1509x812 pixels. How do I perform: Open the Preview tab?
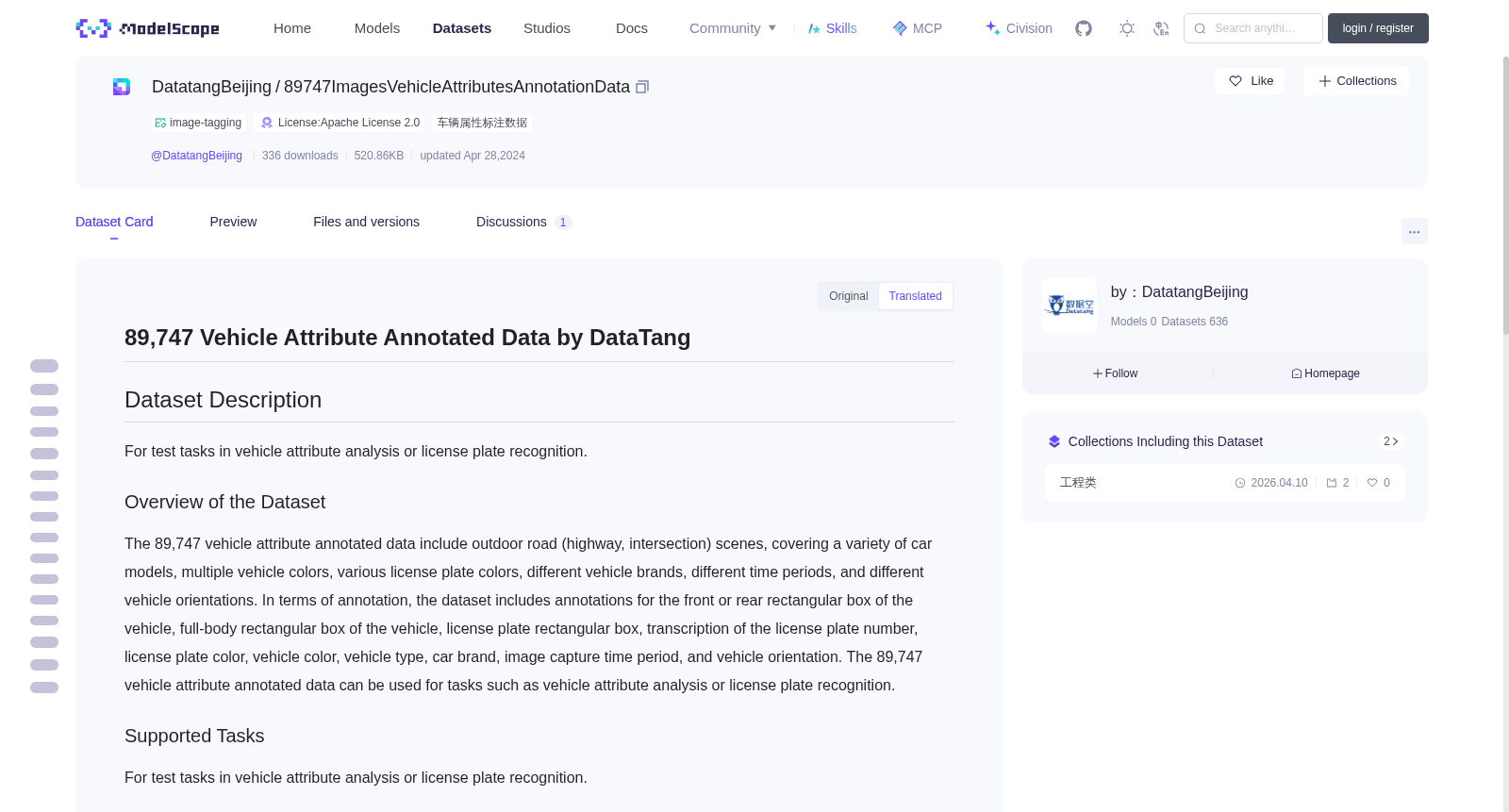pos(233,222)
